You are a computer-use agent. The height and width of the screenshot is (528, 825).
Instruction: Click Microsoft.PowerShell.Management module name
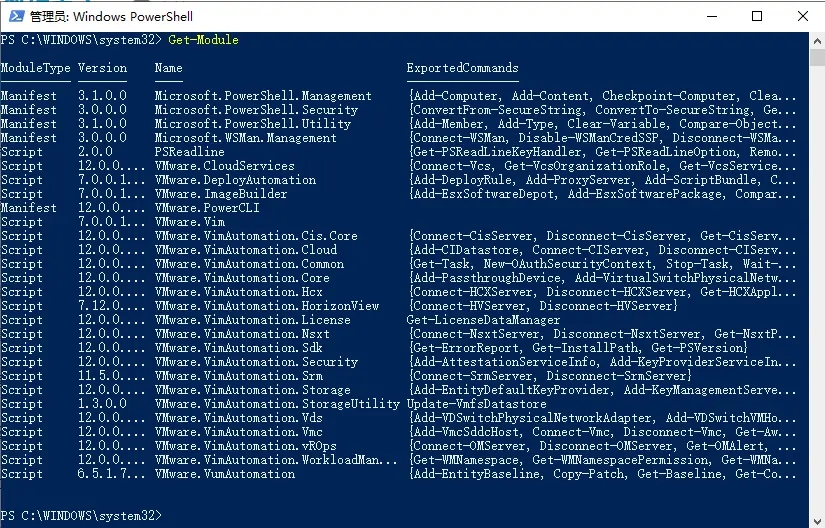(263, 96)
